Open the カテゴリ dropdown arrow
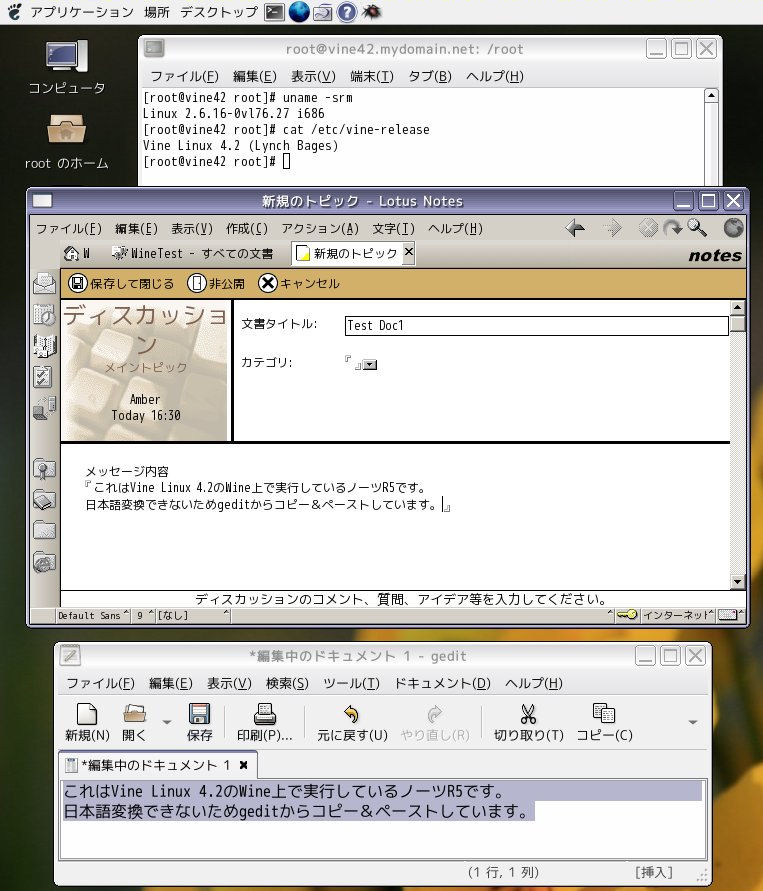 [370, 364]
